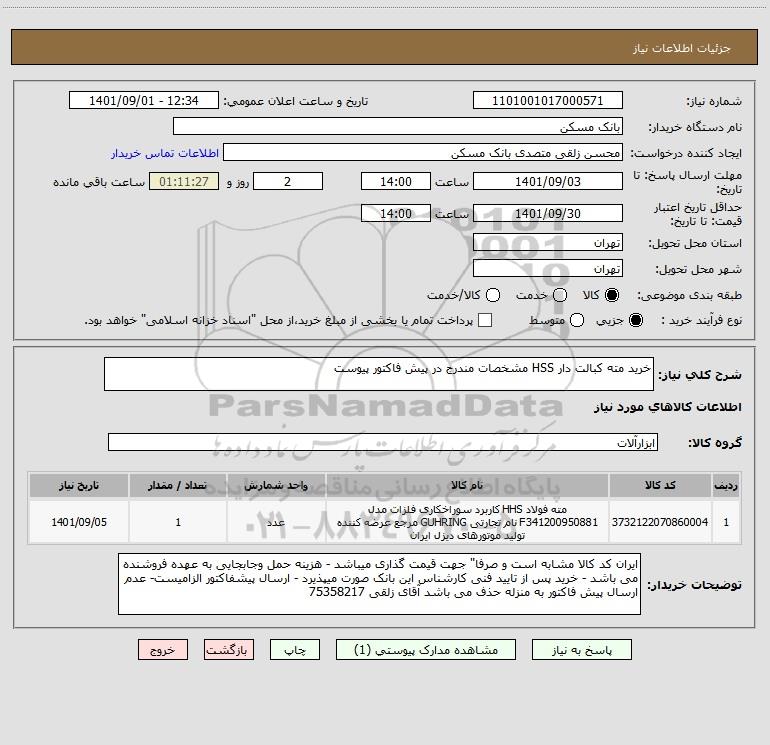This screenshot has height=745, width=770.
Task: Select the جزیی purchase type radio
Action: tap(635, 321)
